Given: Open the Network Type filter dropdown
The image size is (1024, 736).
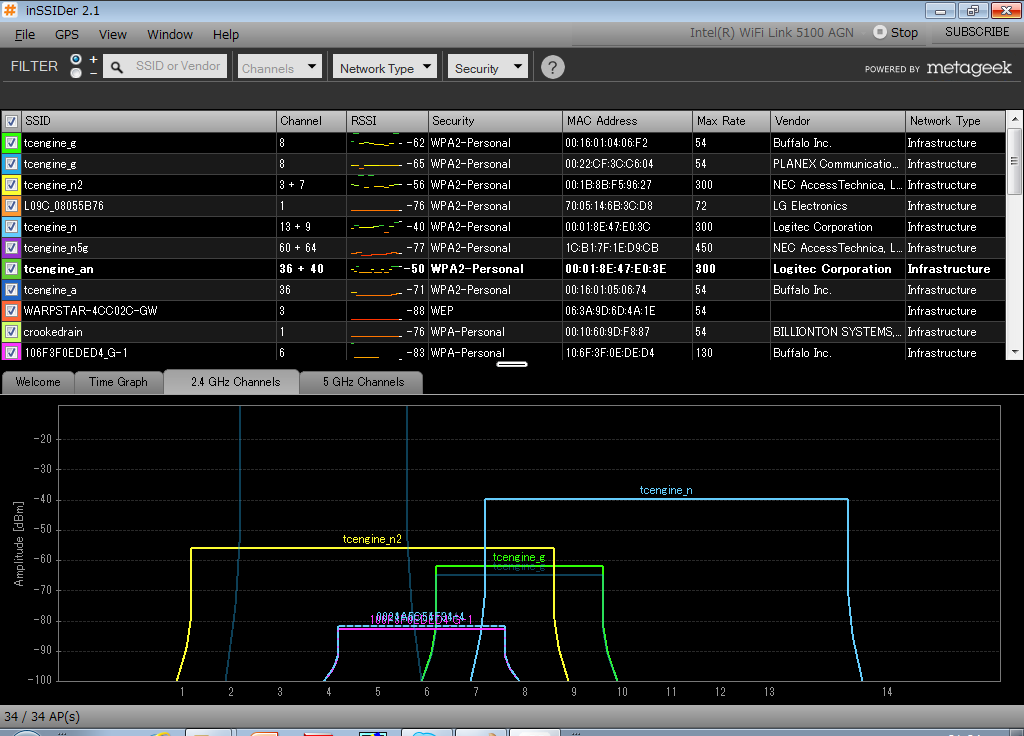Looking at the screenshot, I should 385,67.
